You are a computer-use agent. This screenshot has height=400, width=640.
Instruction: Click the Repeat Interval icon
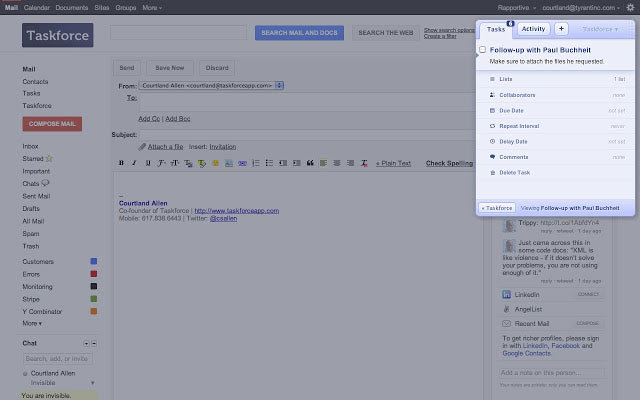(x=492, y=126)
